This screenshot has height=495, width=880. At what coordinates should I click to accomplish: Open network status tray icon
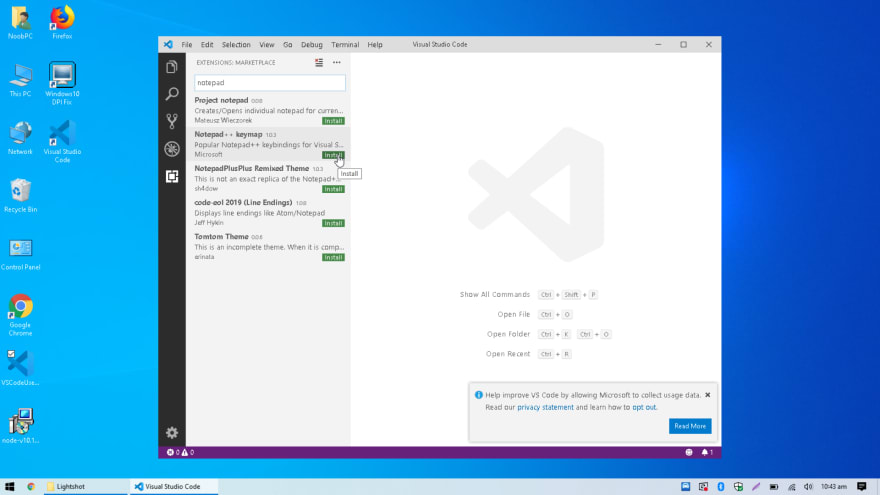[791, 487]
